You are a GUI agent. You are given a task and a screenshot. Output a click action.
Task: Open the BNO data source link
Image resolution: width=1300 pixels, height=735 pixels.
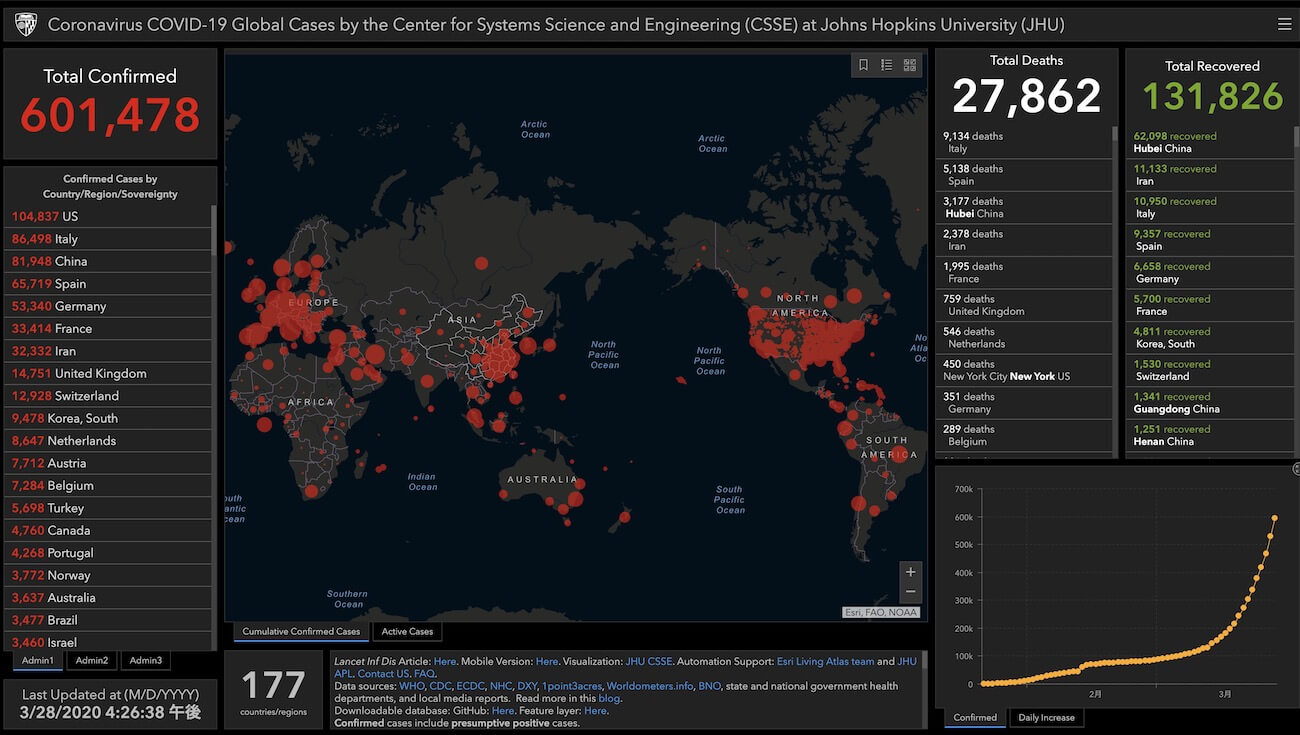(x=709, y=686)
